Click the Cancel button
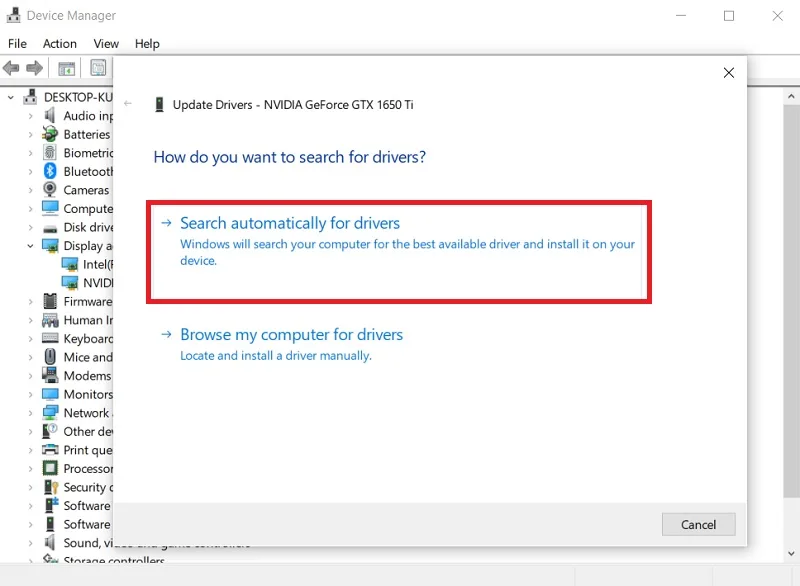Viewport: 800px width, 586px height. (x=698, y=524)
